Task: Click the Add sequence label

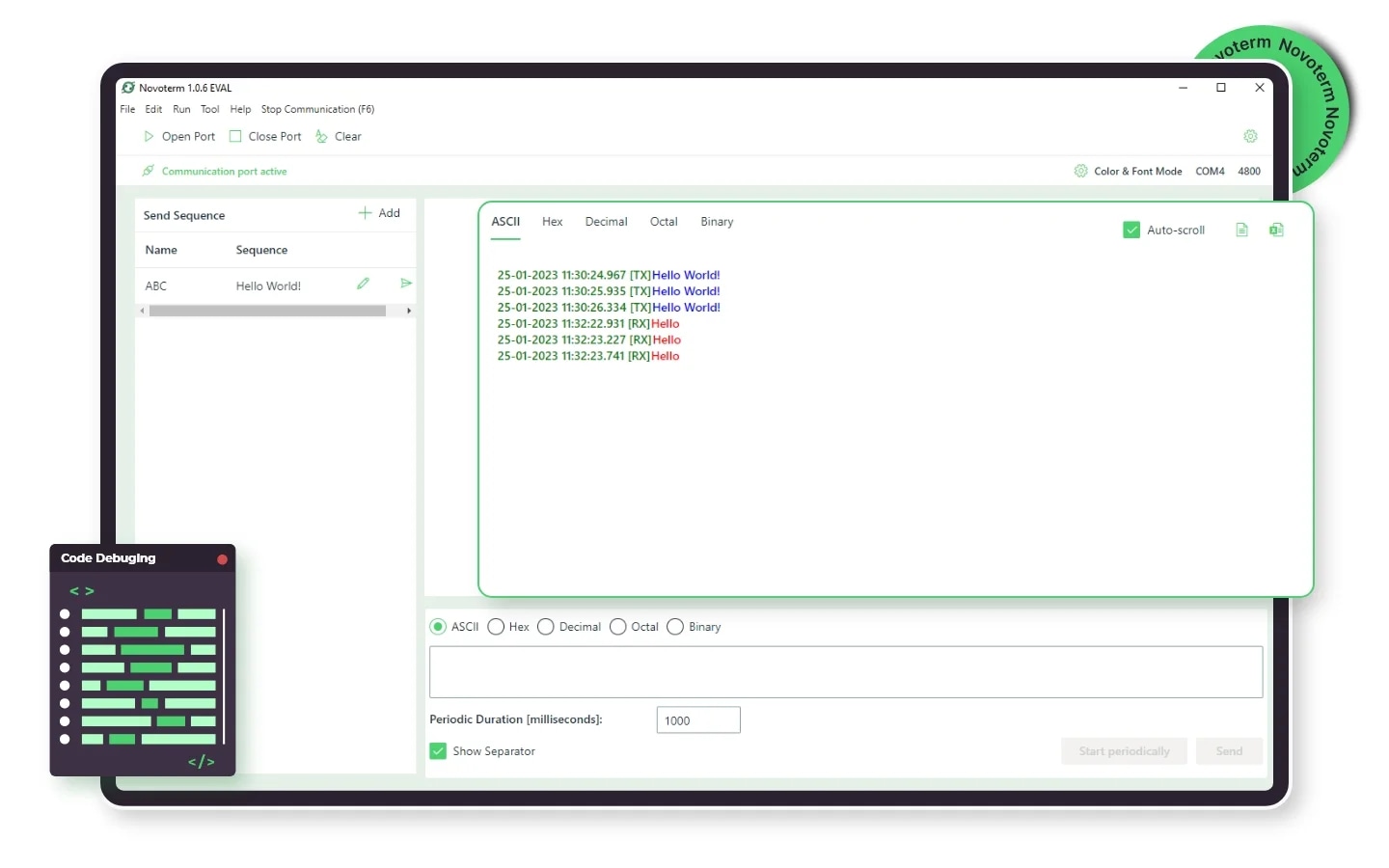Action: click(390, 213)
